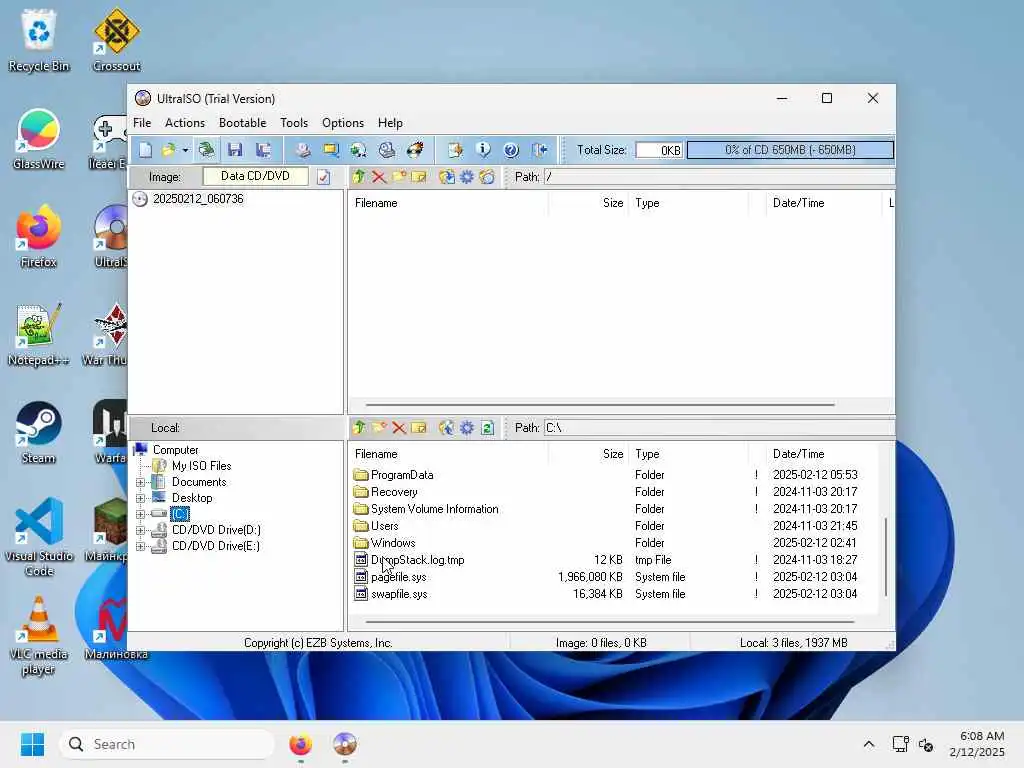This screenshot has height=768, width=1024.
Task: Select the 20250212_060736 image tree item
Action: (198, 199)
